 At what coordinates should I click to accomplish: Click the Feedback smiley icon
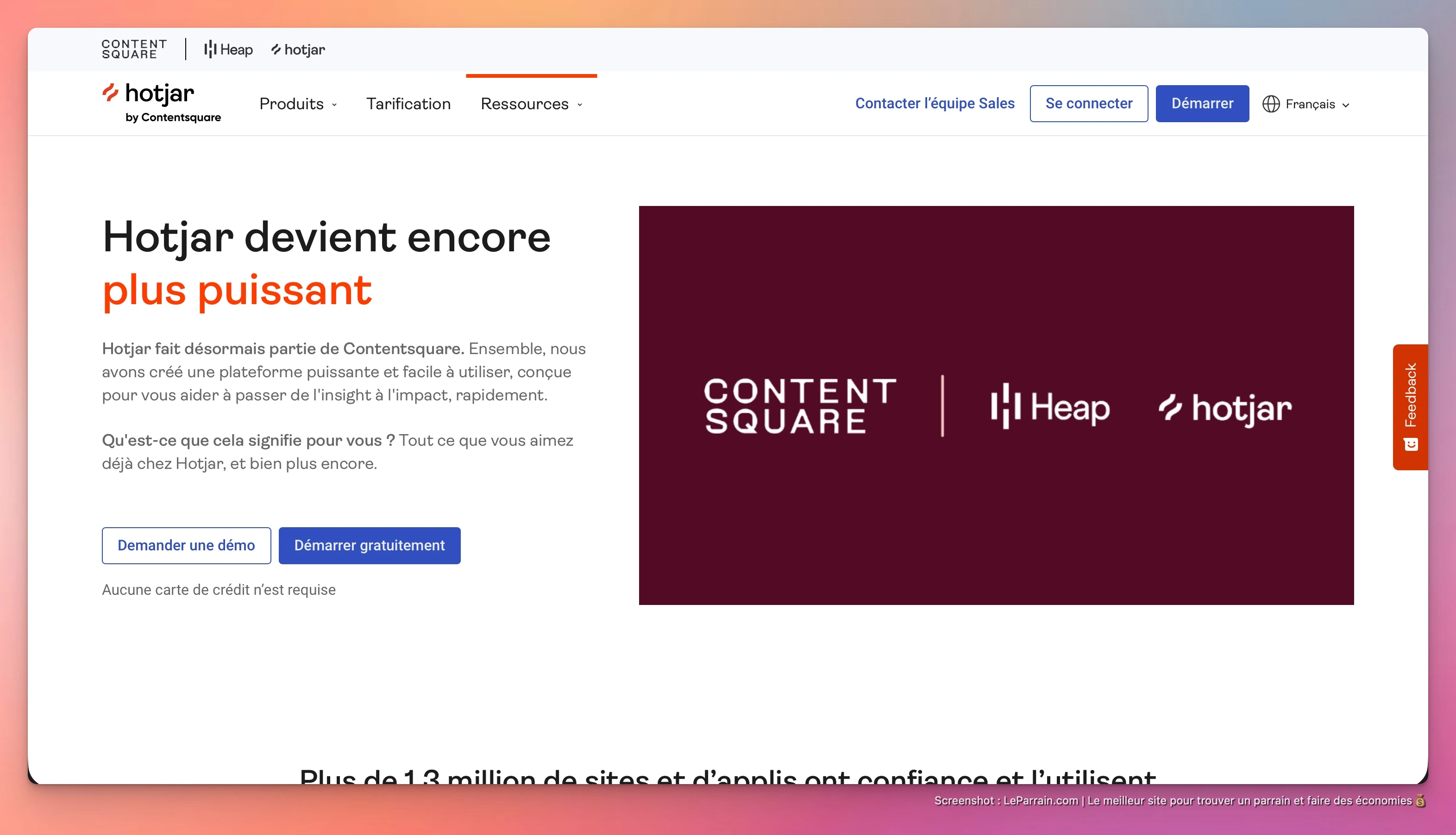pyautogui.click(x=1411, y=444)
